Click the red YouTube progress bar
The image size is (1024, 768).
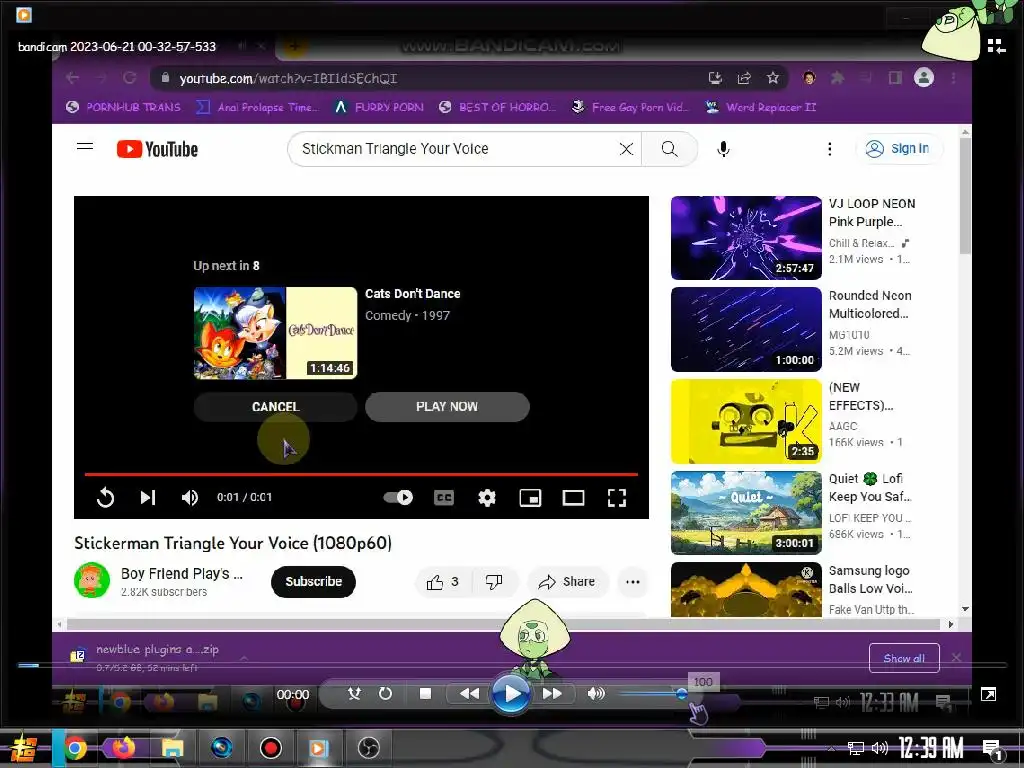(x=361, y=474)
